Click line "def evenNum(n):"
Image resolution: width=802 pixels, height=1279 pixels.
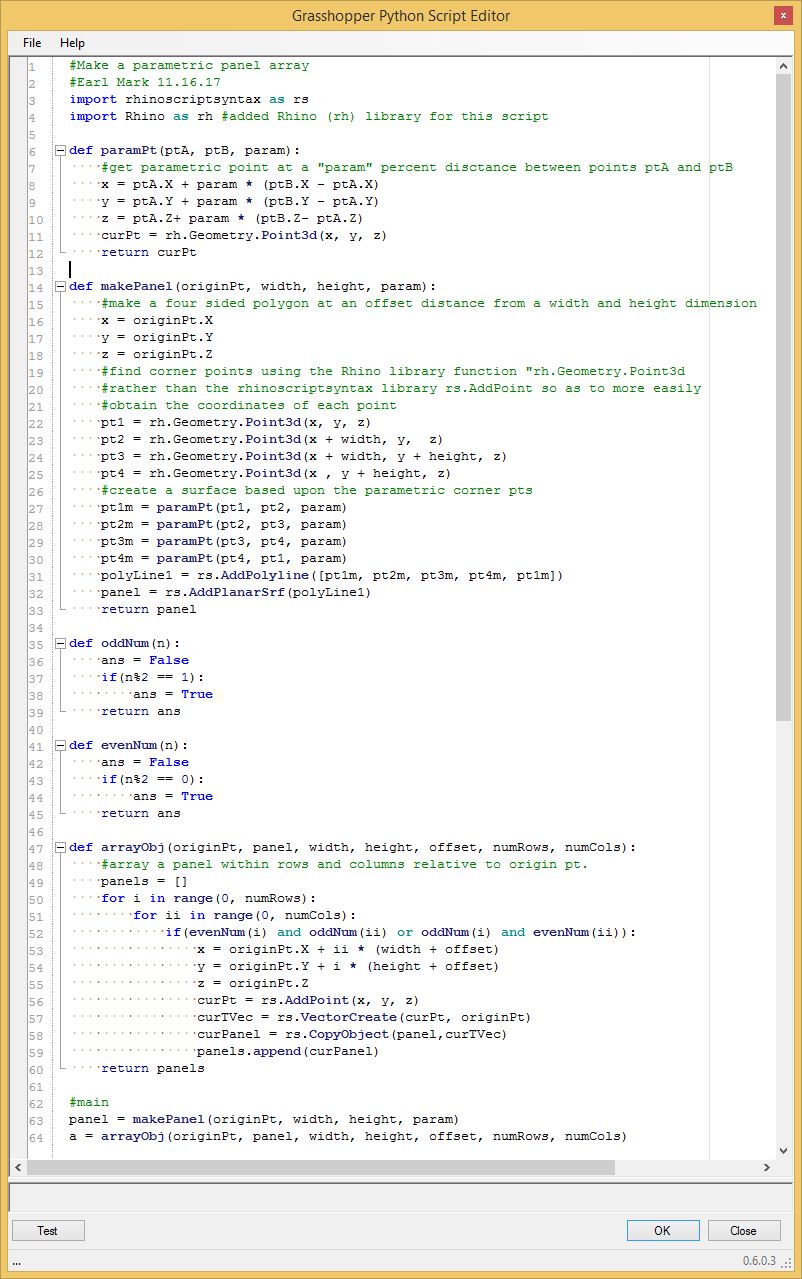click(129, 745)
